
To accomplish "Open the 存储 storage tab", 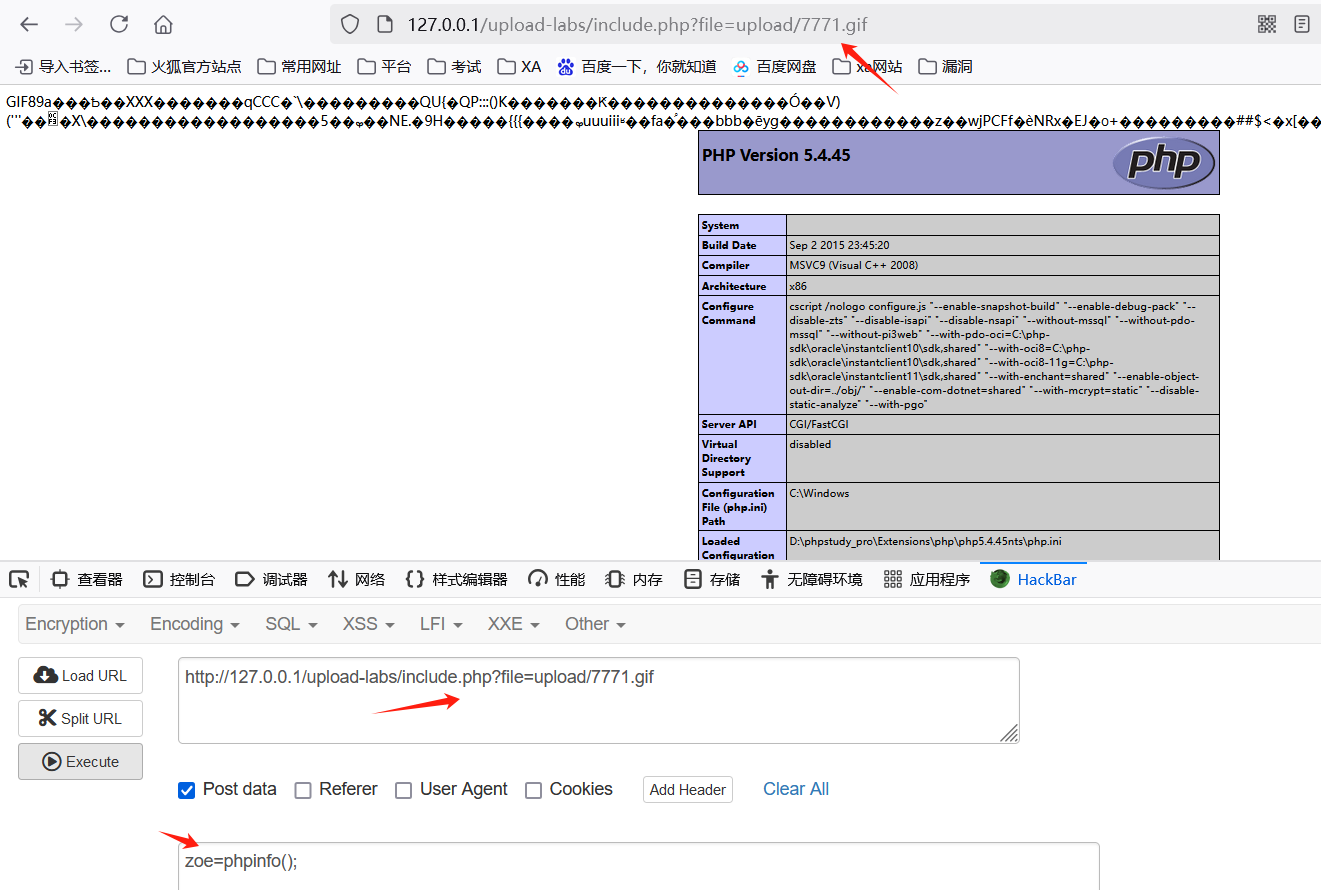I will 711,579.
